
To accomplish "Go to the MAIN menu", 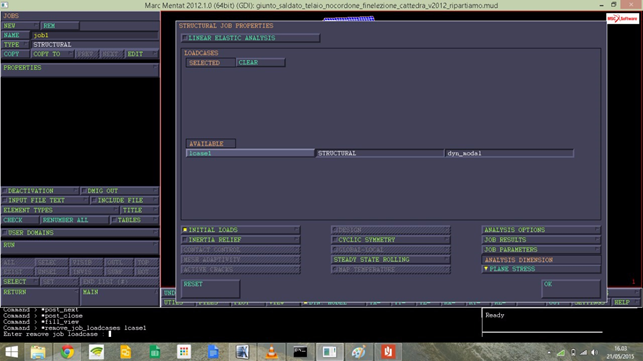I will [120, 297].
